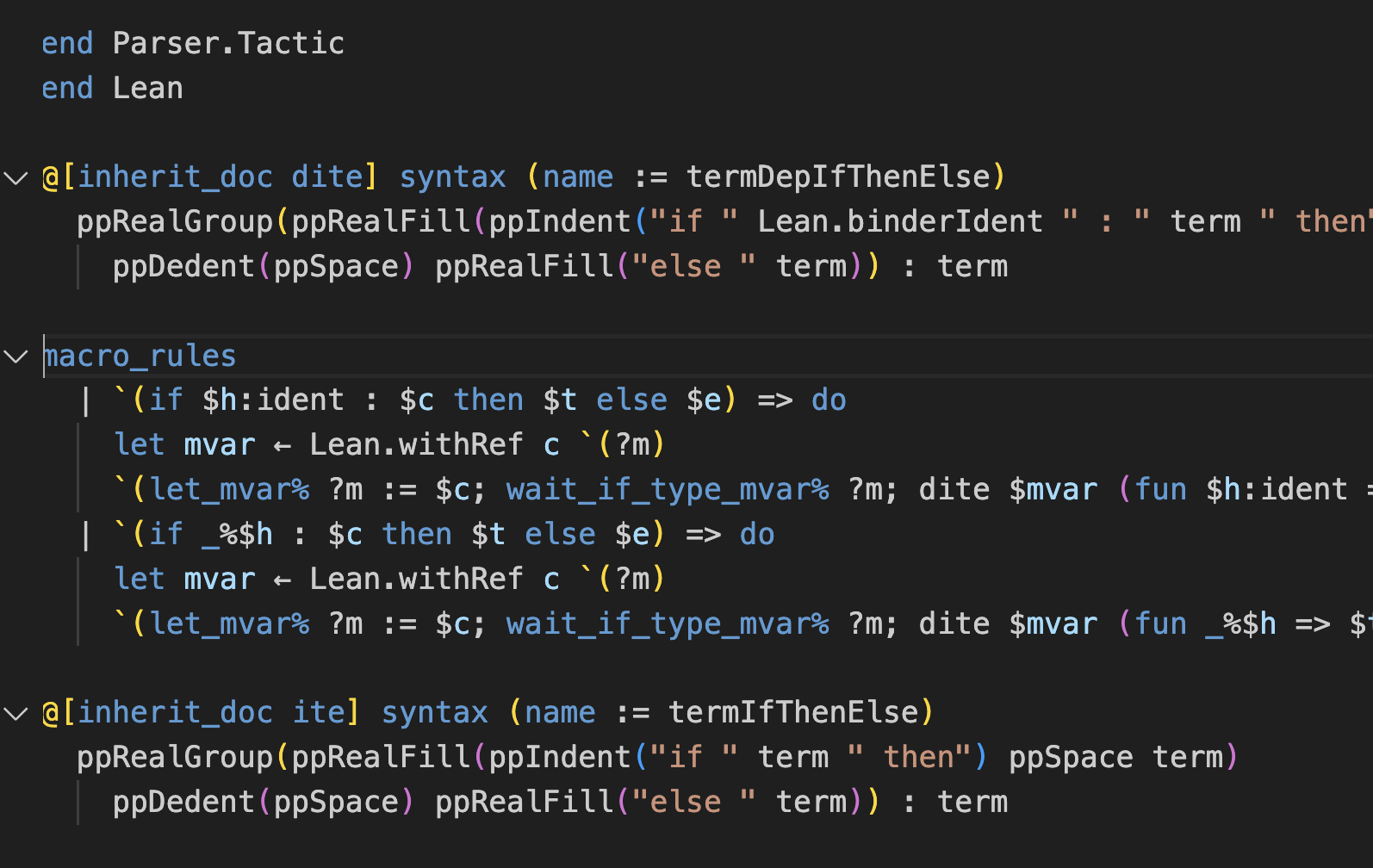This screenshot has width=1373, height=868.
Task: Place cursor on termDepIfThenElse identifier
Action: [x=838, y=177]
